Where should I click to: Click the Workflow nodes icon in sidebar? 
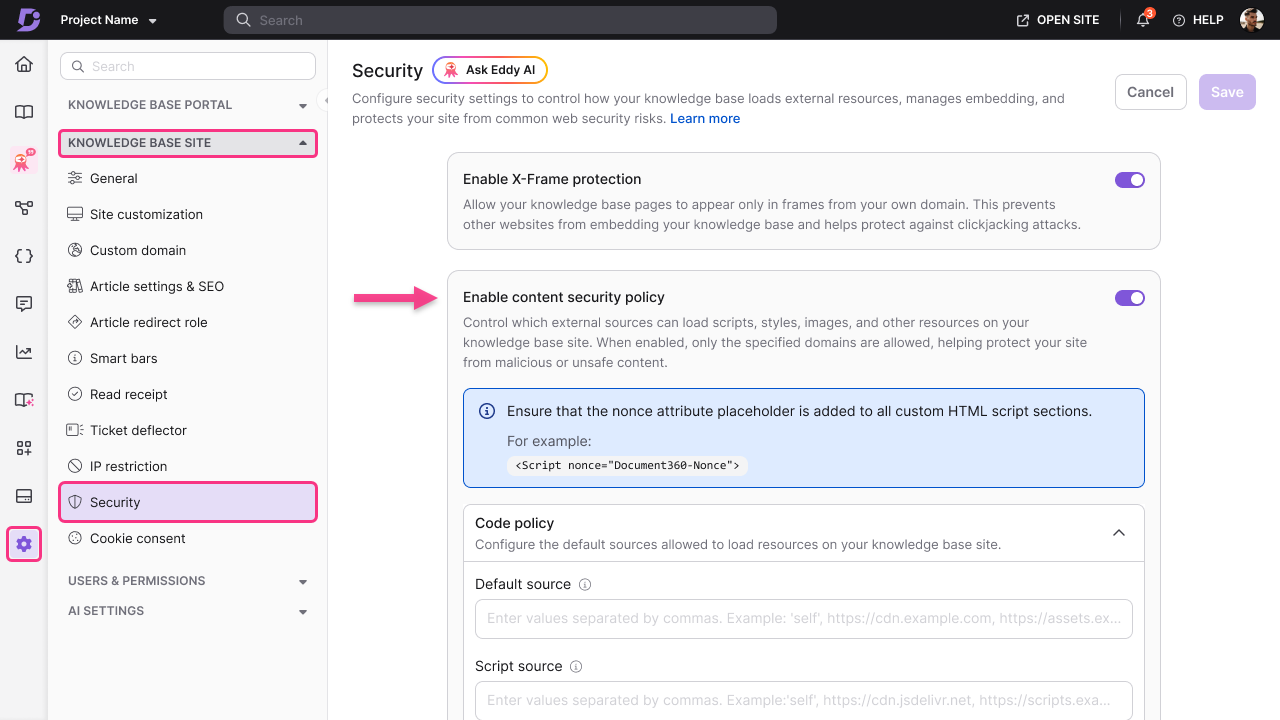tap(24, 208)
